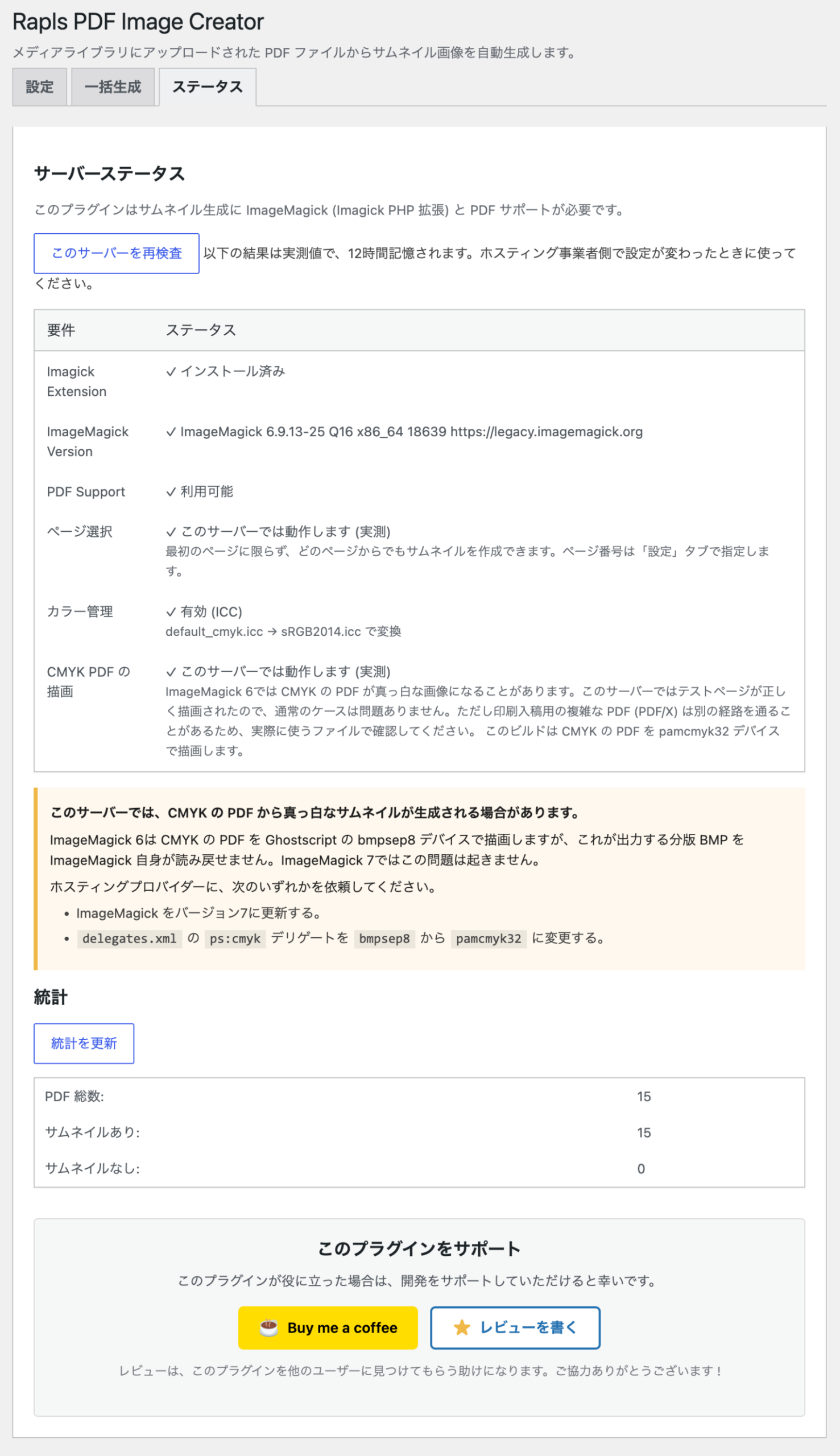Click the このサーバーを再検査 button
Viewport: 840px width, 1456px height.
point(117,253)
